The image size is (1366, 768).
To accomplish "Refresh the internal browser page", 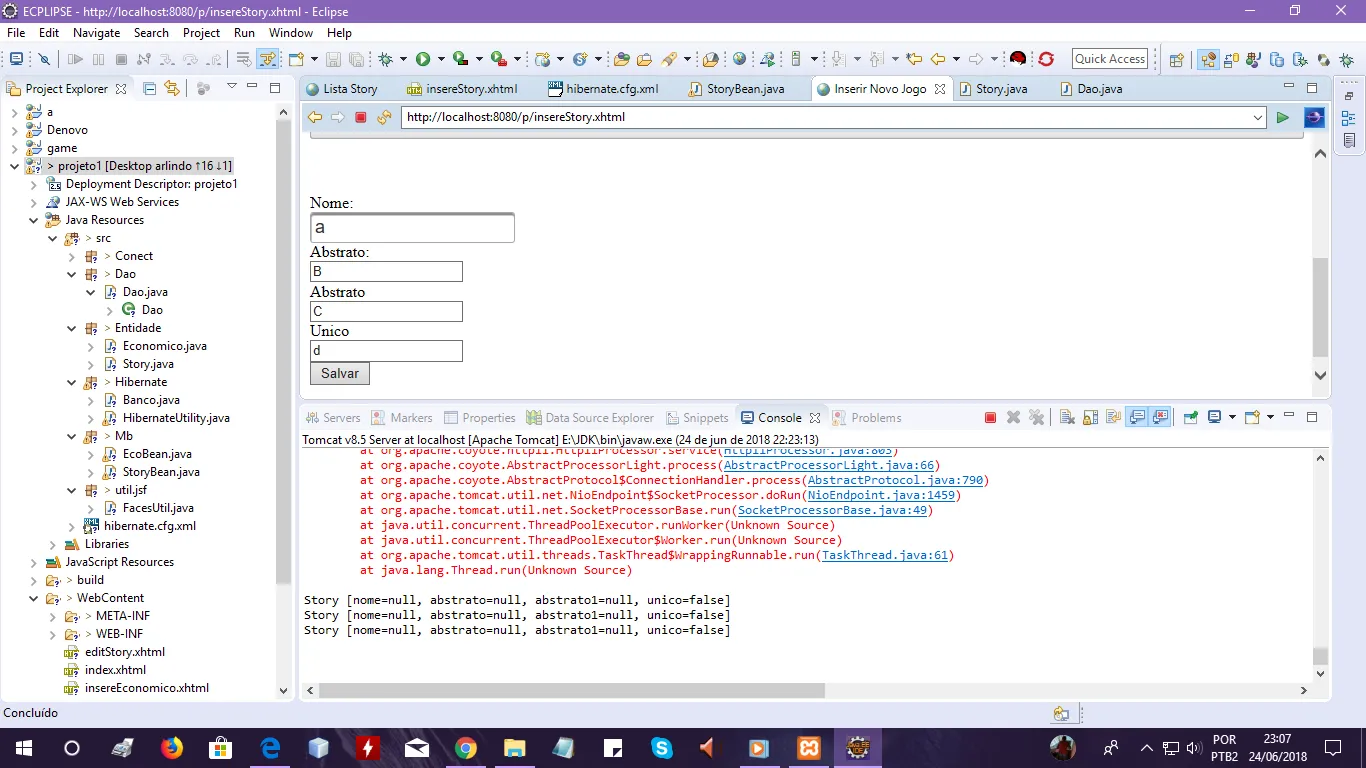I will coord(384,118).
